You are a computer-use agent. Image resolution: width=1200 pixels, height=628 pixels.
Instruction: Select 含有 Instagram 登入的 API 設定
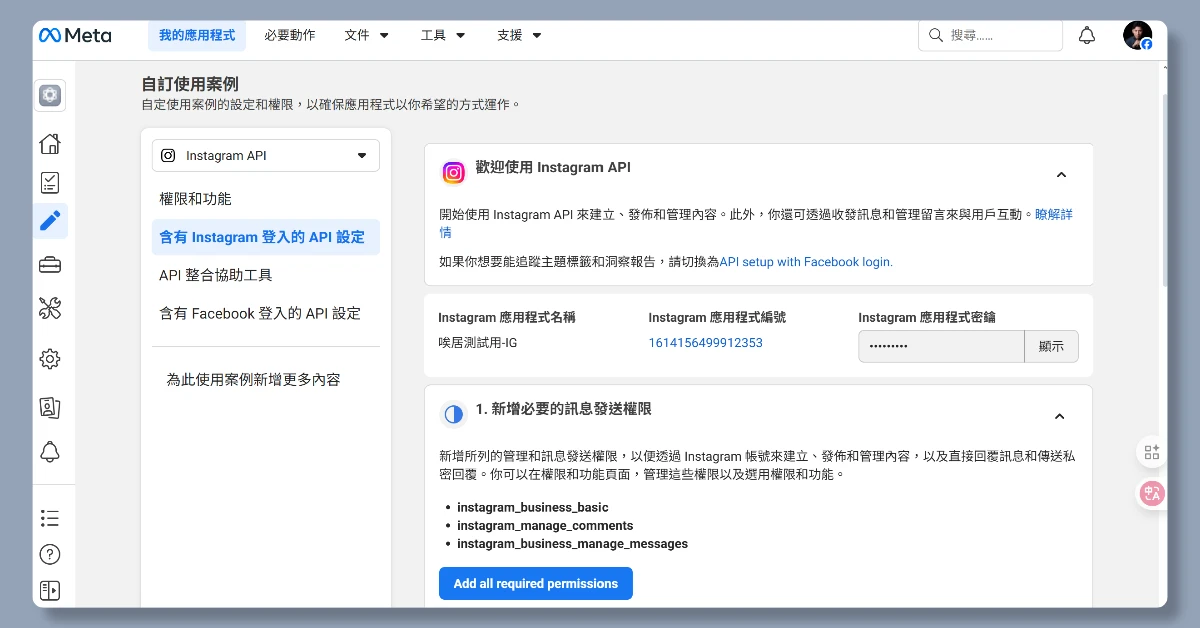pos(266,237)
